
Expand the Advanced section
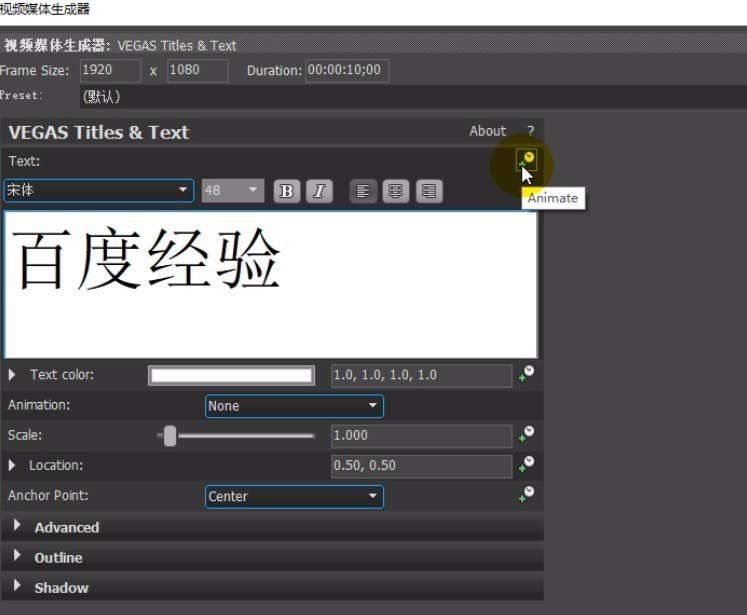point(17,525)
